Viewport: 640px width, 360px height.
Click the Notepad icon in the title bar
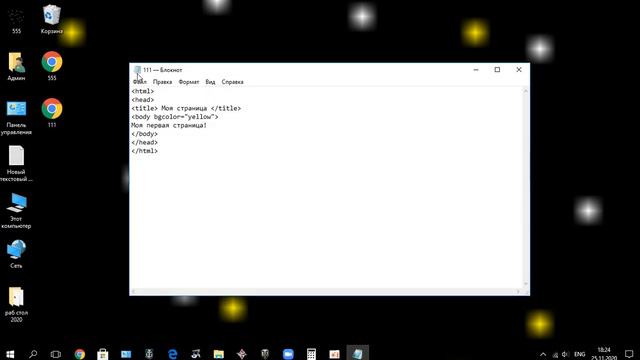coord(138,70)
